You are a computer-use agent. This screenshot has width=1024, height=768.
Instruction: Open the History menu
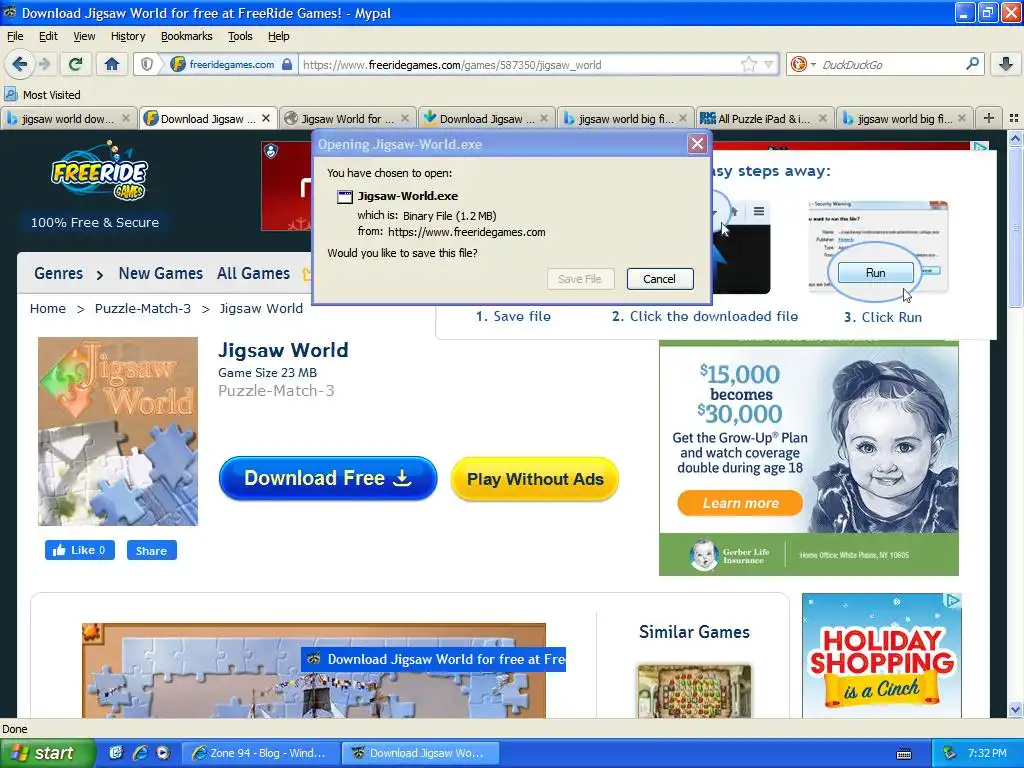coord(128,36)
